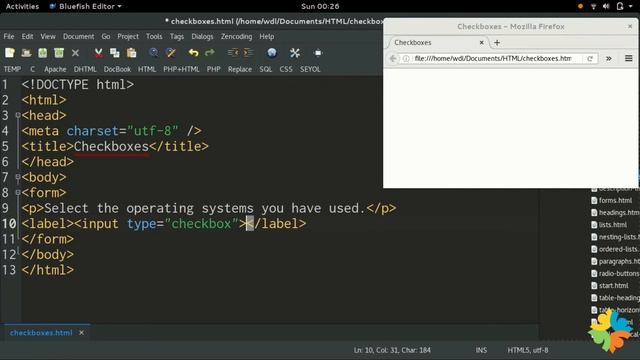This screenshot has height=360, width=640.
Task: Open the Tags menu
Action: [x=177, y=36]
